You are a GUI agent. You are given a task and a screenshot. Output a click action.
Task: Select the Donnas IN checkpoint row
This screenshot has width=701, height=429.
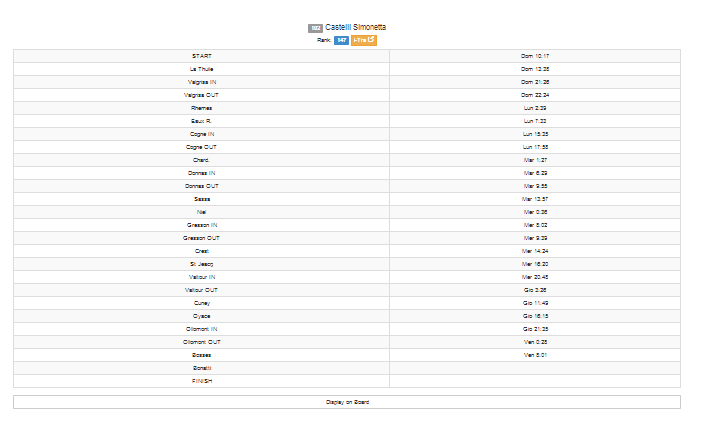[347, 173]
